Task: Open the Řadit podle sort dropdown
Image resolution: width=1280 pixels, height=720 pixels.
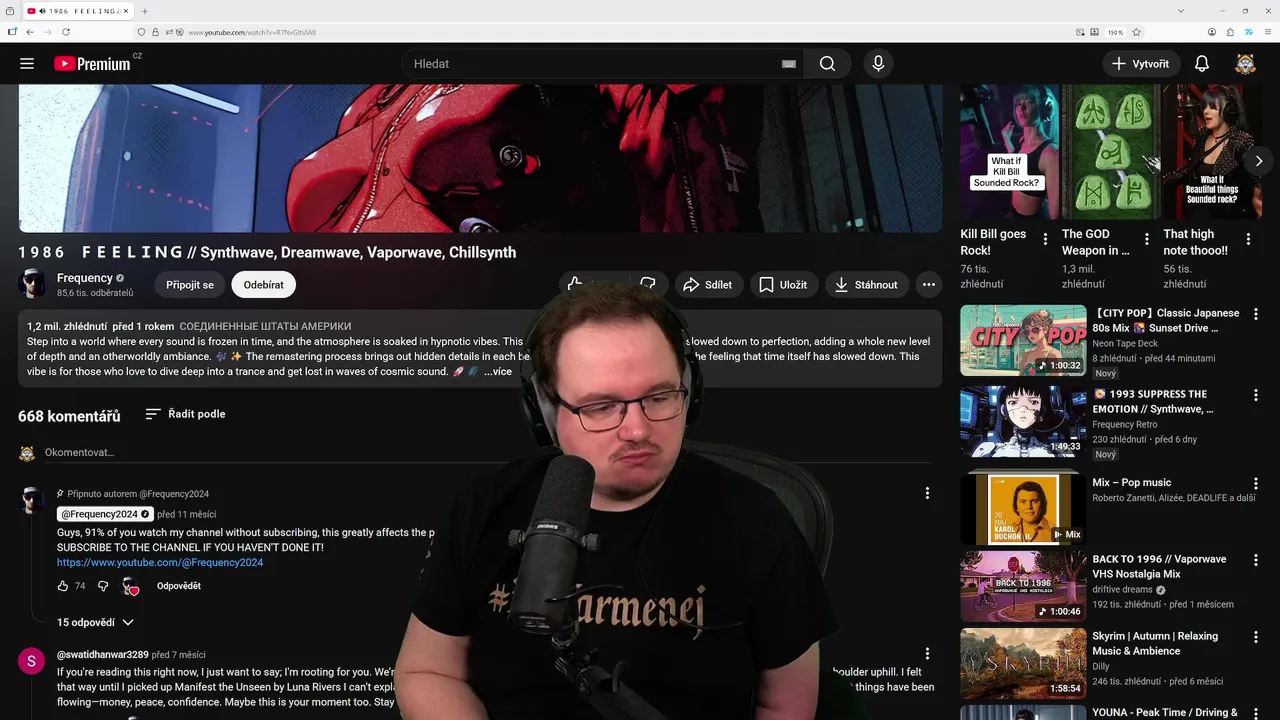Action: pyautogui.click(x=185, y=413)
